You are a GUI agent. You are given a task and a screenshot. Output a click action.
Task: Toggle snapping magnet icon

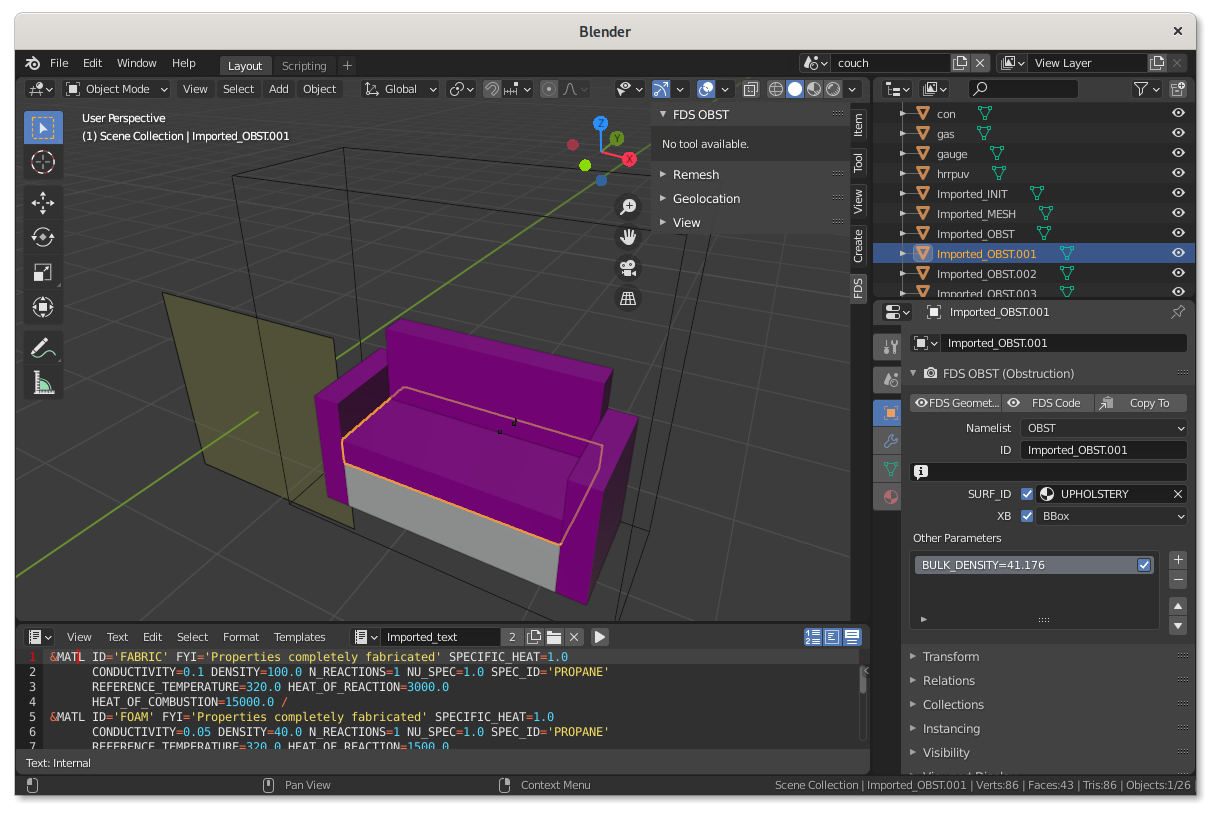(492, 89)
